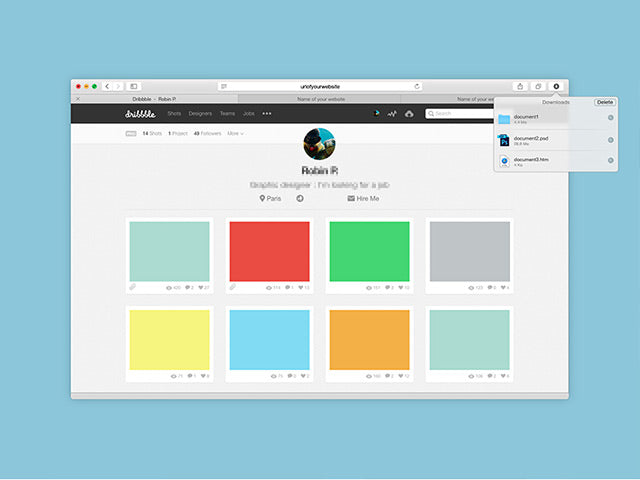640x480 pixels.
Task: Click the Dribbble search field
Action: tap(460, 114)
